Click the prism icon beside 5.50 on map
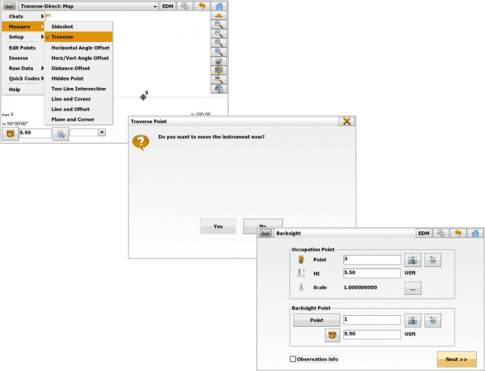This screenshot has width=485, height=371. click(x=10, y=134)
